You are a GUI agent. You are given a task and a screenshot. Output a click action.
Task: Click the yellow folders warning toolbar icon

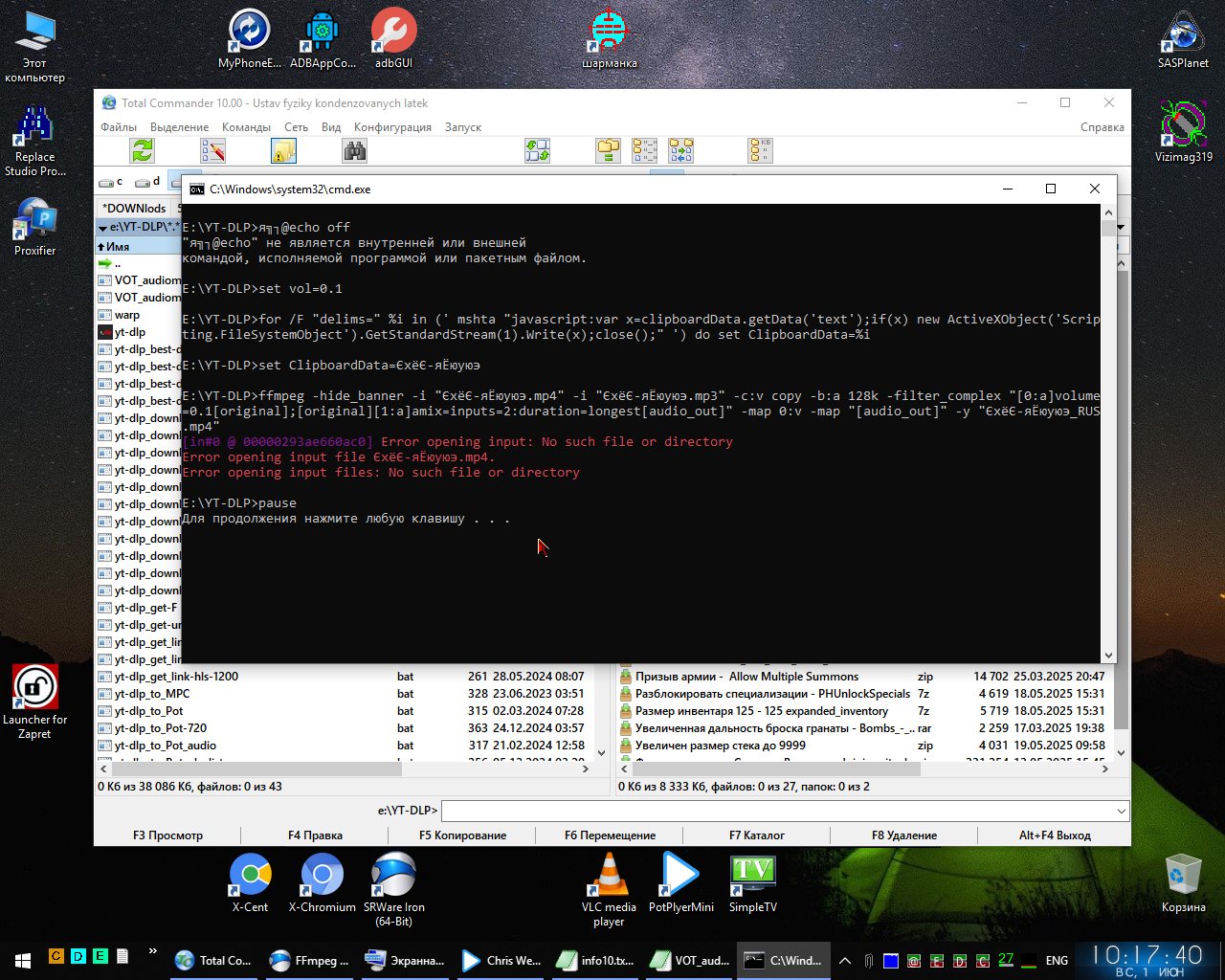(283, 151)
